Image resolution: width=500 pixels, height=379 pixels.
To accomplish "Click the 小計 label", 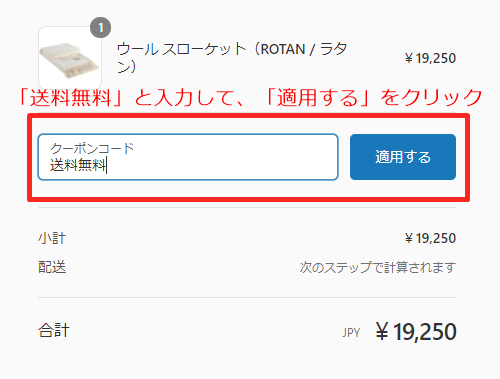I will point(52,238).
